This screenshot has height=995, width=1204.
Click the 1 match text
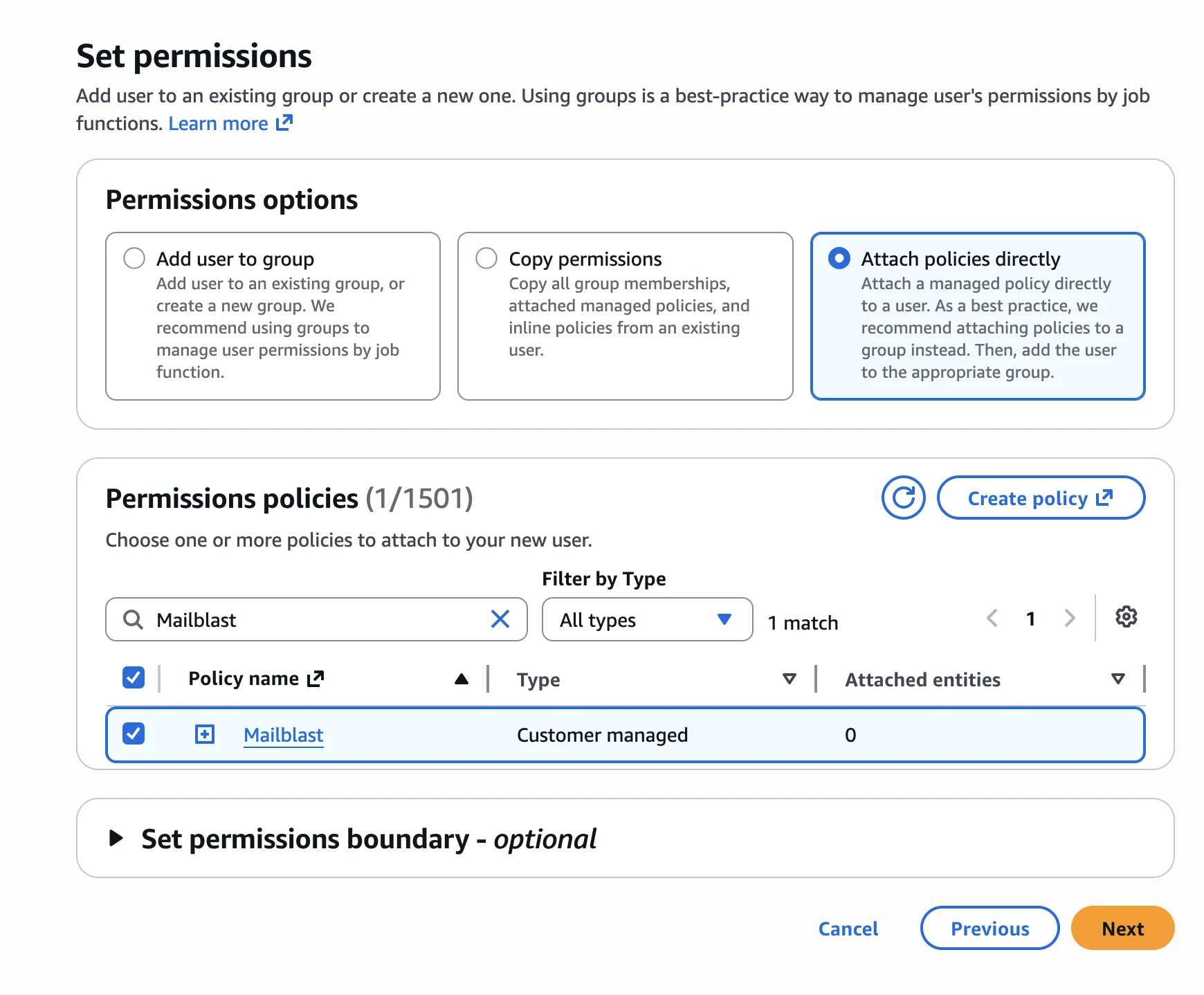tap(803, 623)
